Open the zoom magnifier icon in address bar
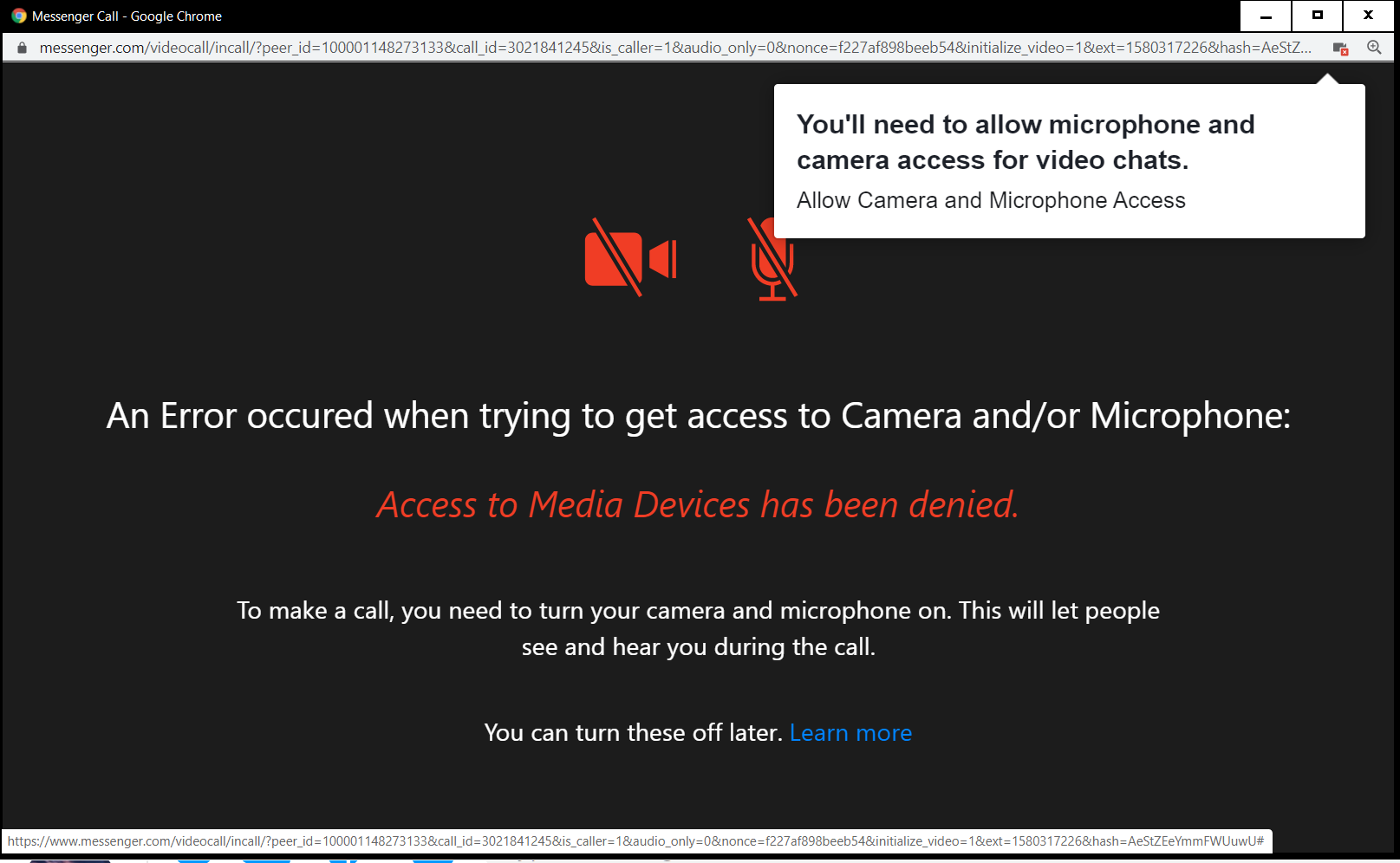Screen dimensions: 1400x863 [1374, 48]
